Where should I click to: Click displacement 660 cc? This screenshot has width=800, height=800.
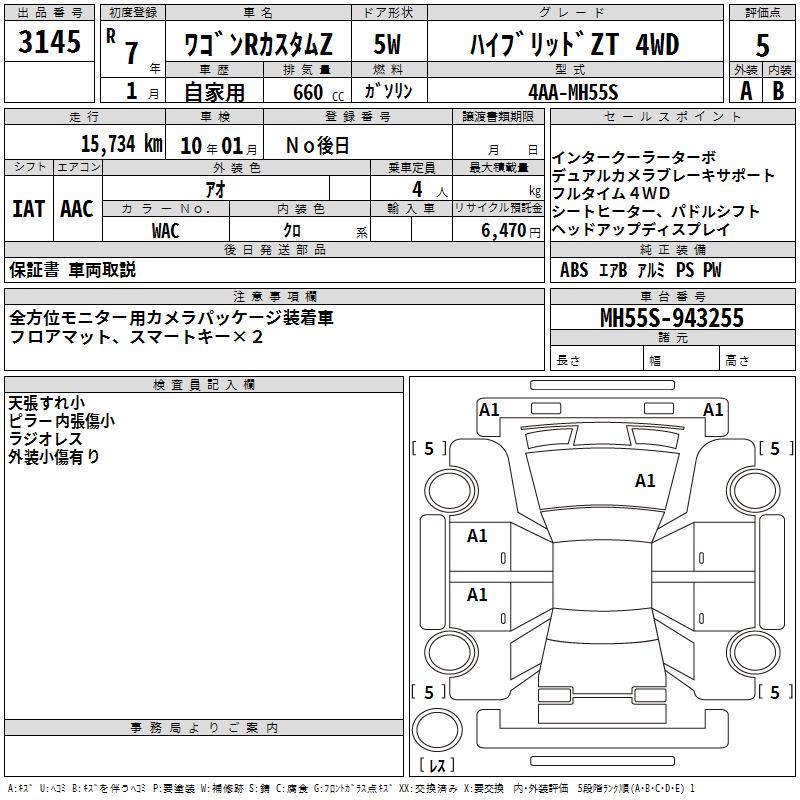318,93
